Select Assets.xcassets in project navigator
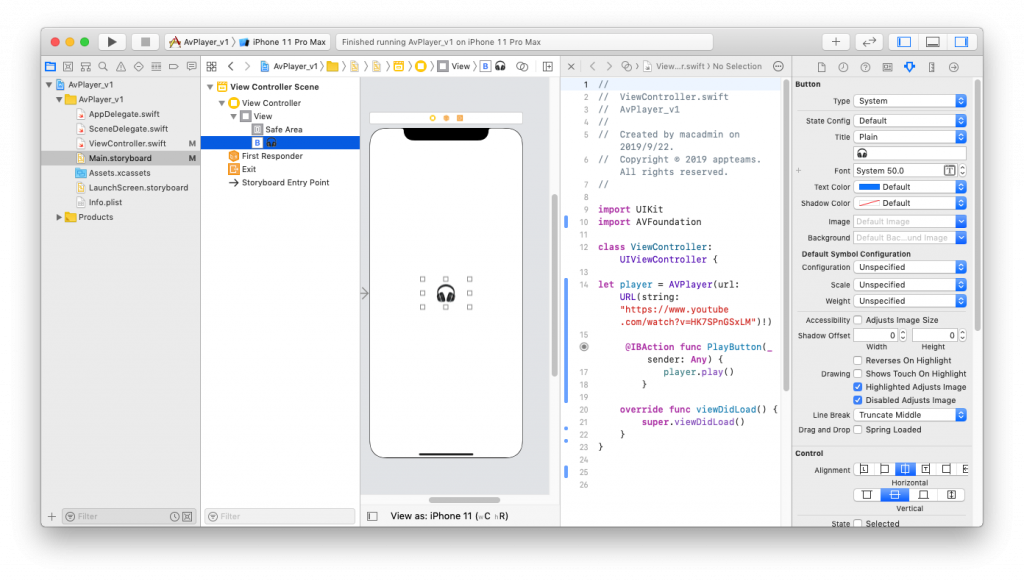Screen dimensions: 1024x581 point(120,173)
